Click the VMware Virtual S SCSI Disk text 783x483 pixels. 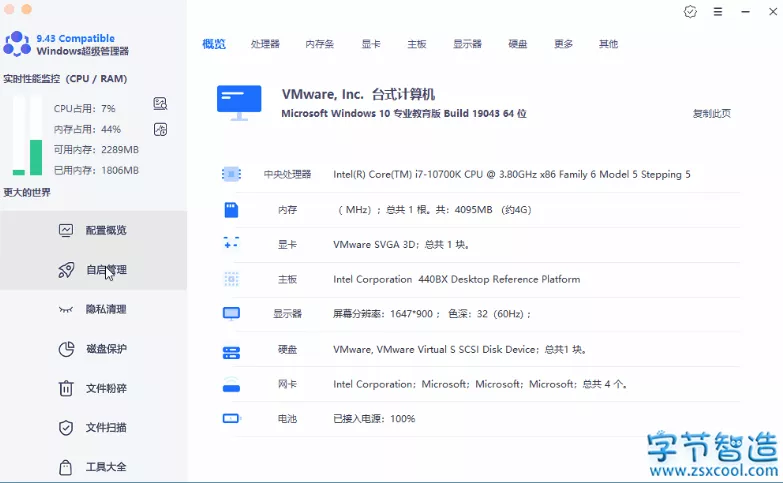tap(459, 350)
